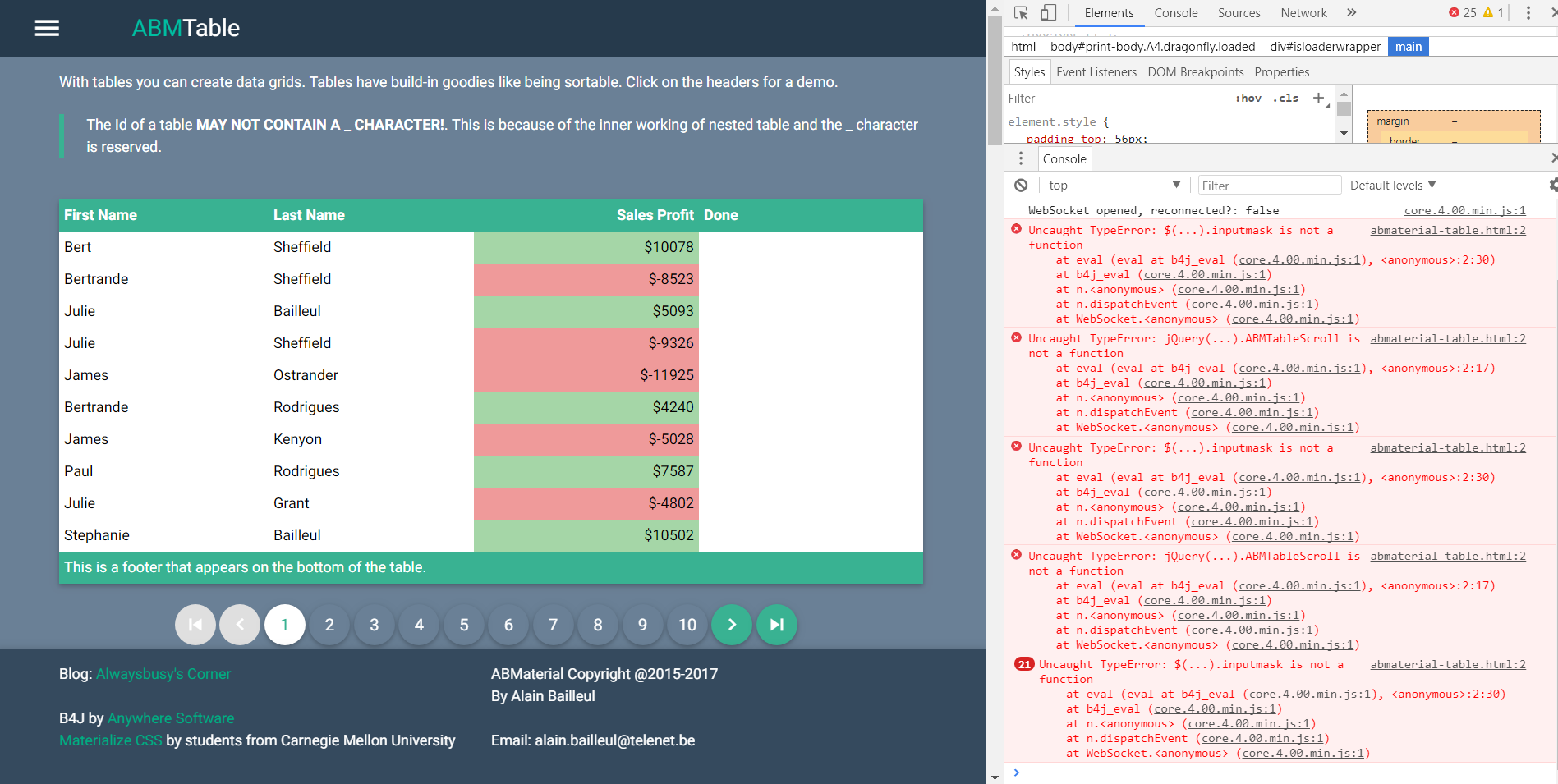Switch to the Console tab in DevTools
The height and width of the screenshot is (784, 1558).
coord(1175,13)
